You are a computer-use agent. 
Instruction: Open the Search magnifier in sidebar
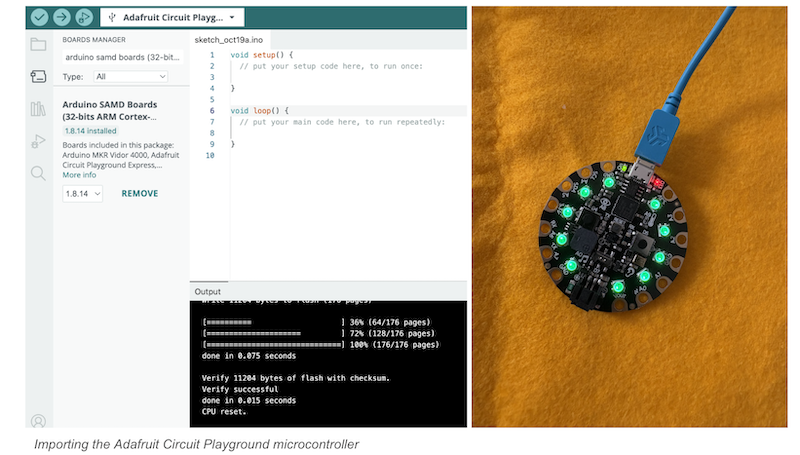click(x=38, y=173)
